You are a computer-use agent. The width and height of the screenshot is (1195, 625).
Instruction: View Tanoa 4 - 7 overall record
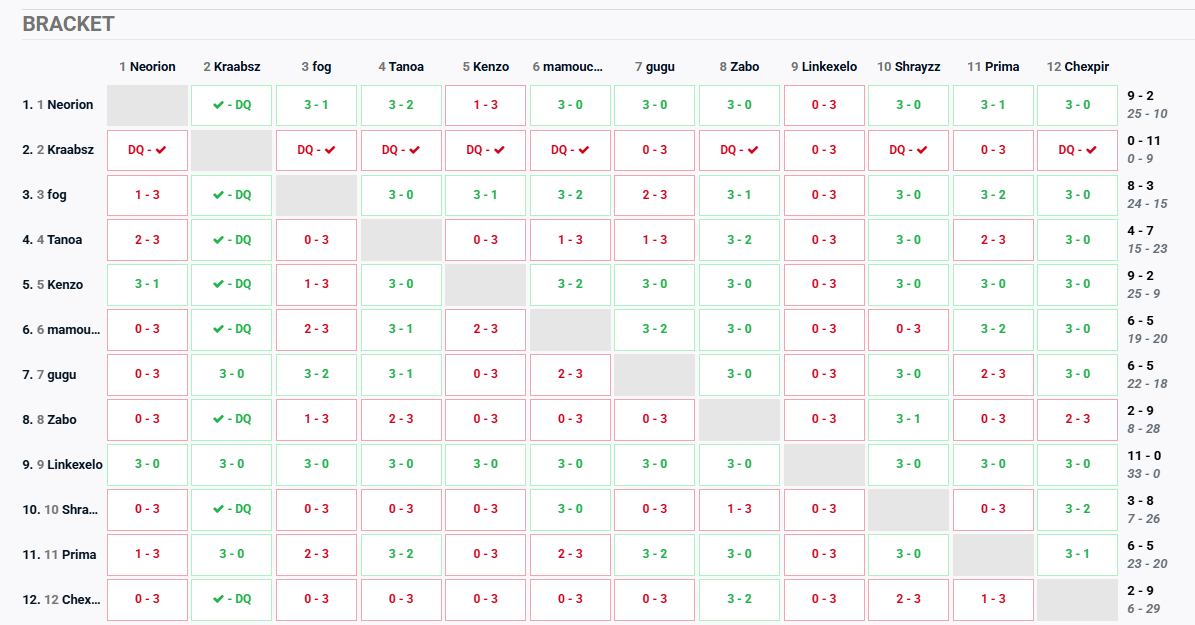(x=1140, y=231)
